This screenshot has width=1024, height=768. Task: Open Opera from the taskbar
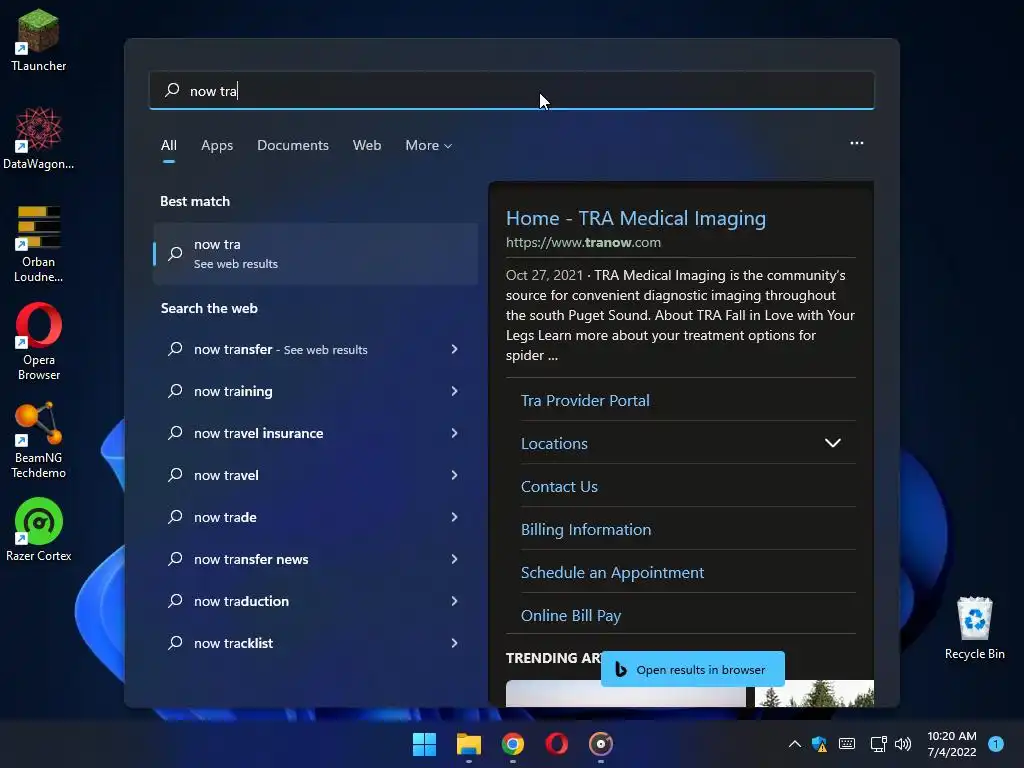click(x=556, y=744)
